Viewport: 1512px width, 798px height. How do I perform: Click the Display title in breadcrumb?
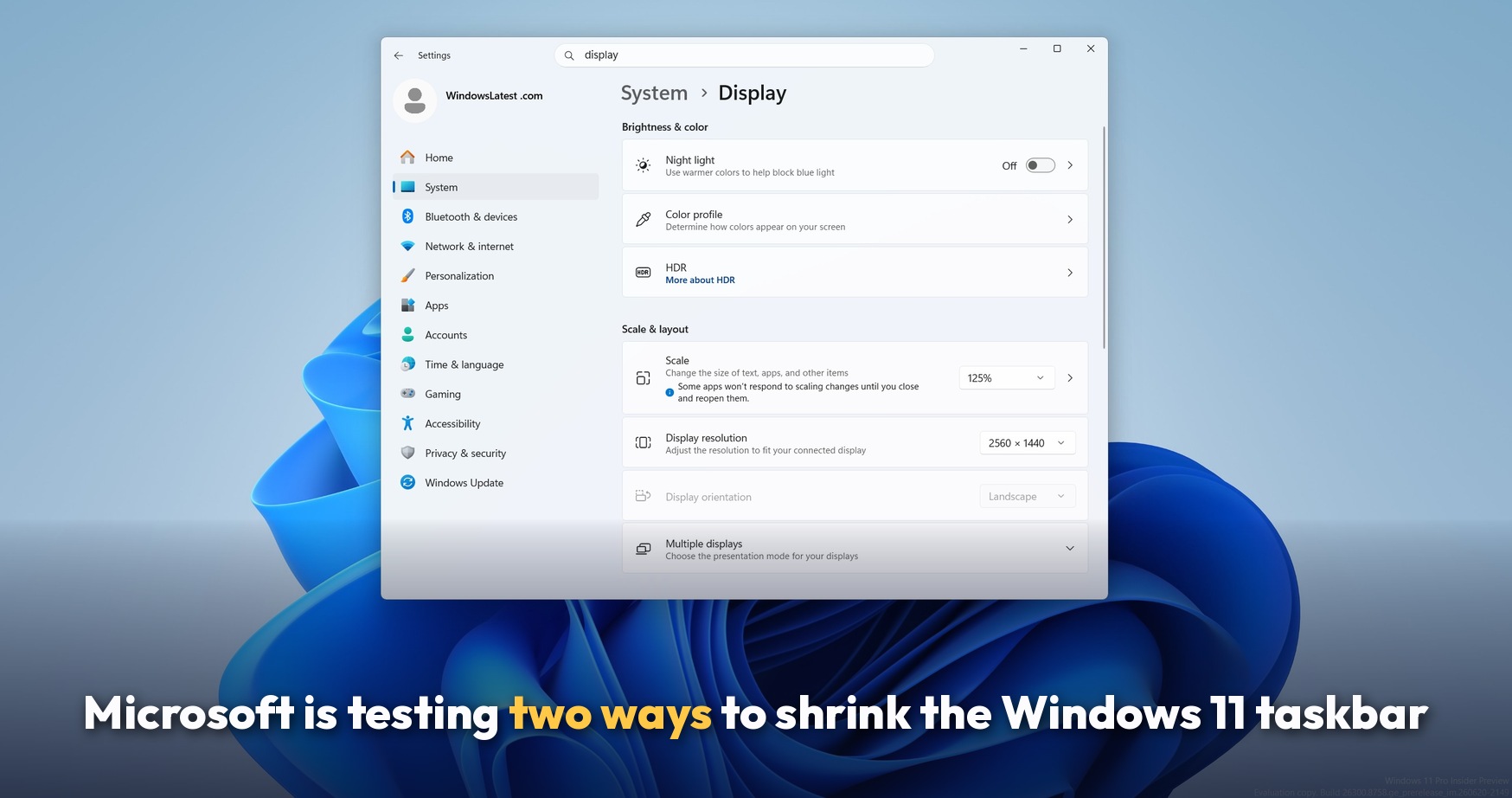click(x=752, y=93)
